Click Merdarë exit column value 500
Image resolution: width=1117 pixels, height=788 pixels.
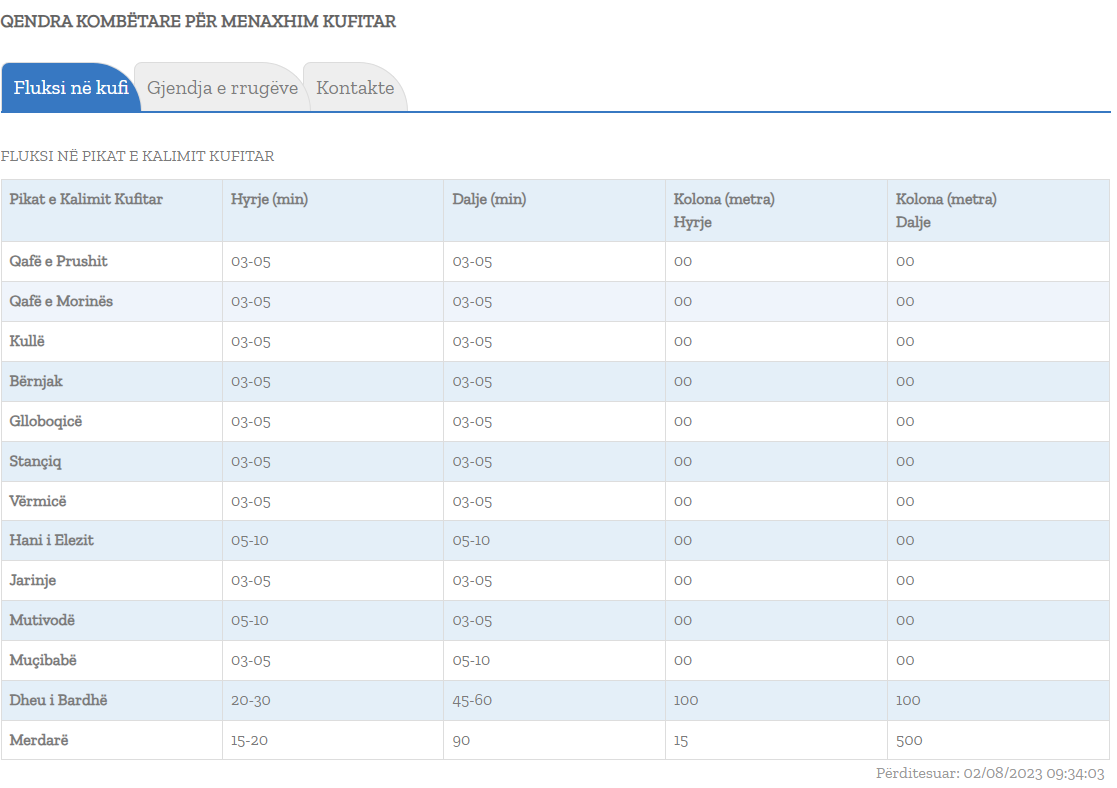tap(909, 740)
